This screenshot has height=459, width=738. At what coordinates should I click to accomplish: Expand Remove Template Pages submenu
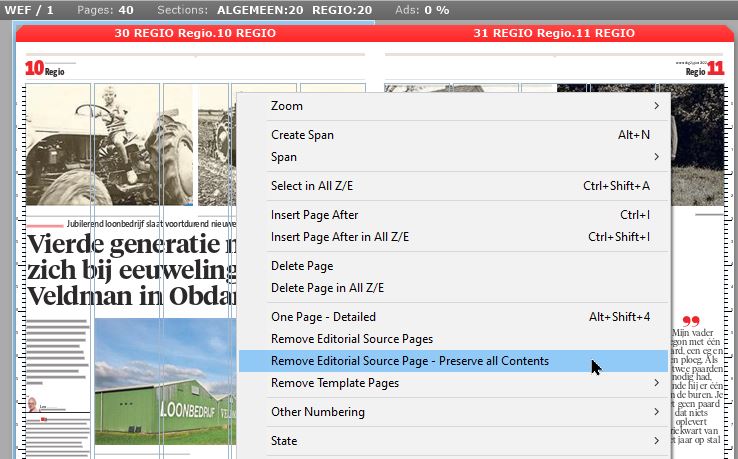pos(334,383)
